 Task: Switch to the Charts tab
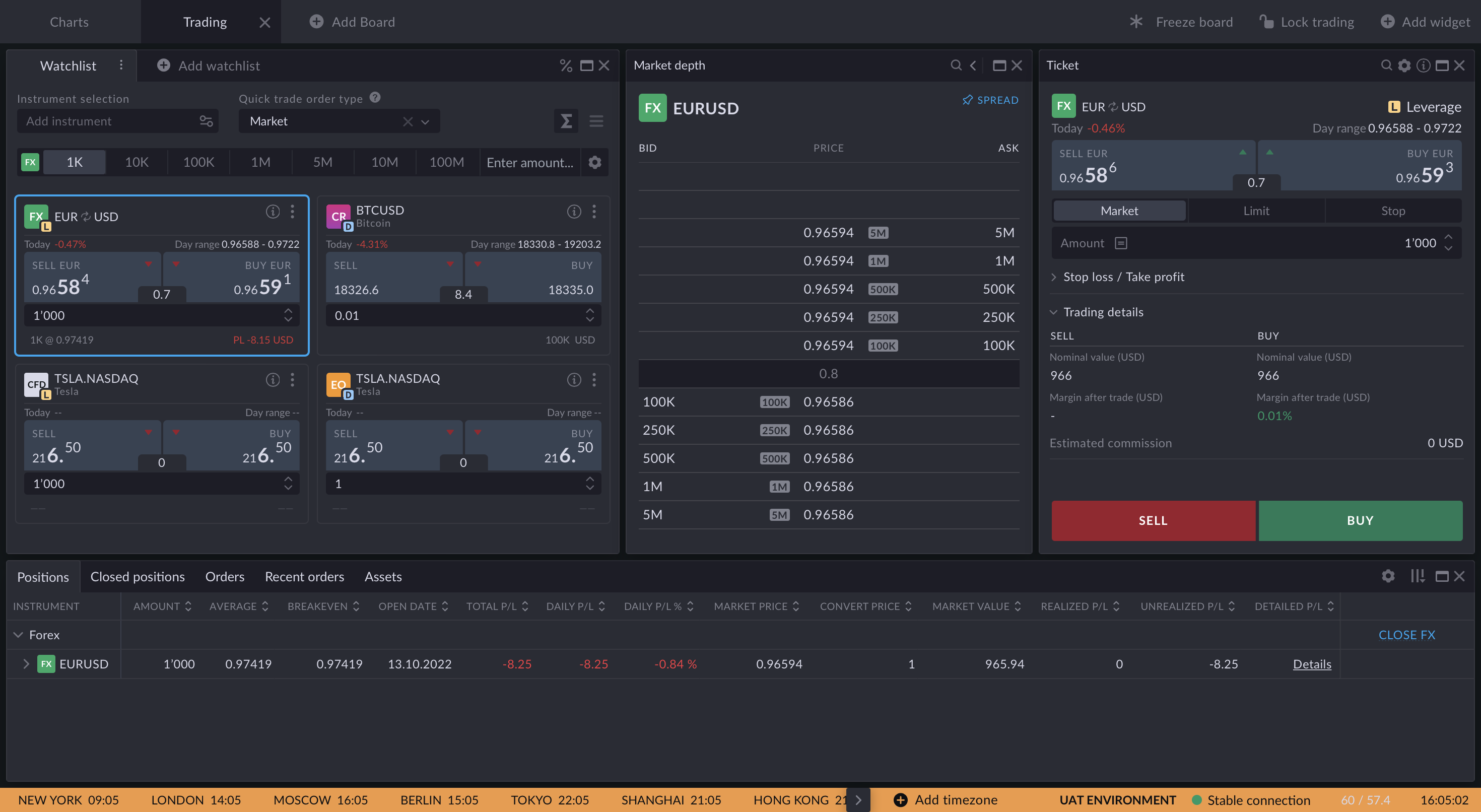point(69,22)
